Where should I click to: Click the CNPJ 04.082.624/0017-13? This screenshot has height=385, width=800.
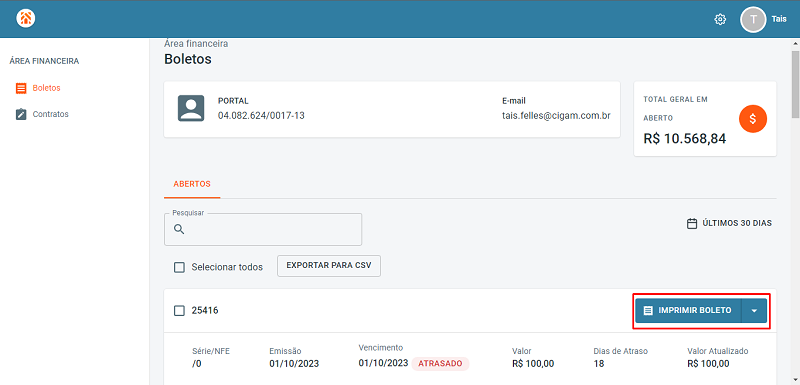[x=261, y=116]
